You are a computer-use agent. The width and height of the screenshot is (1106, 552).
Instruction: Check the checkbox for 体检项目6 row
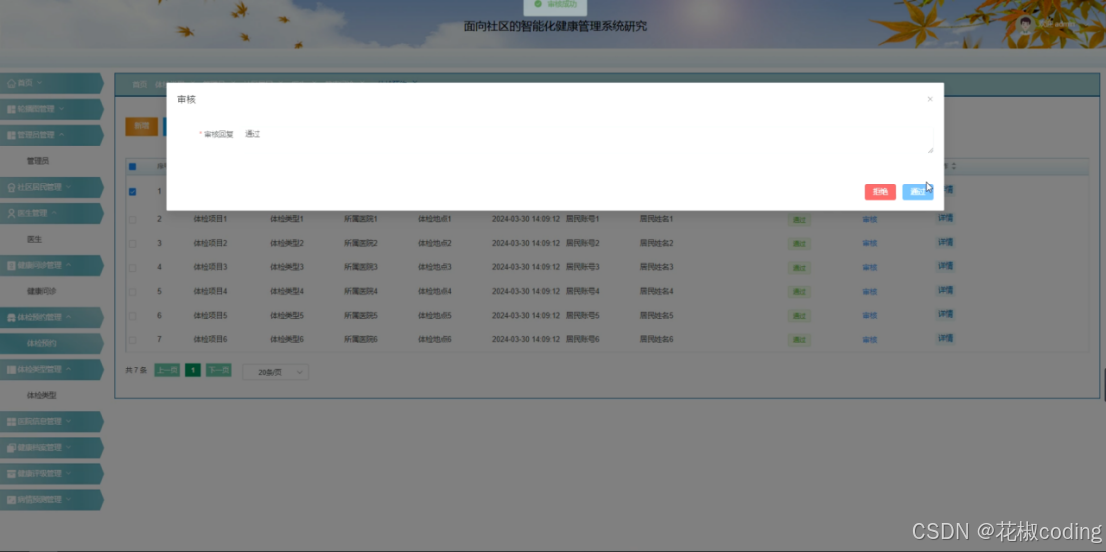click(x=132, y=340)
